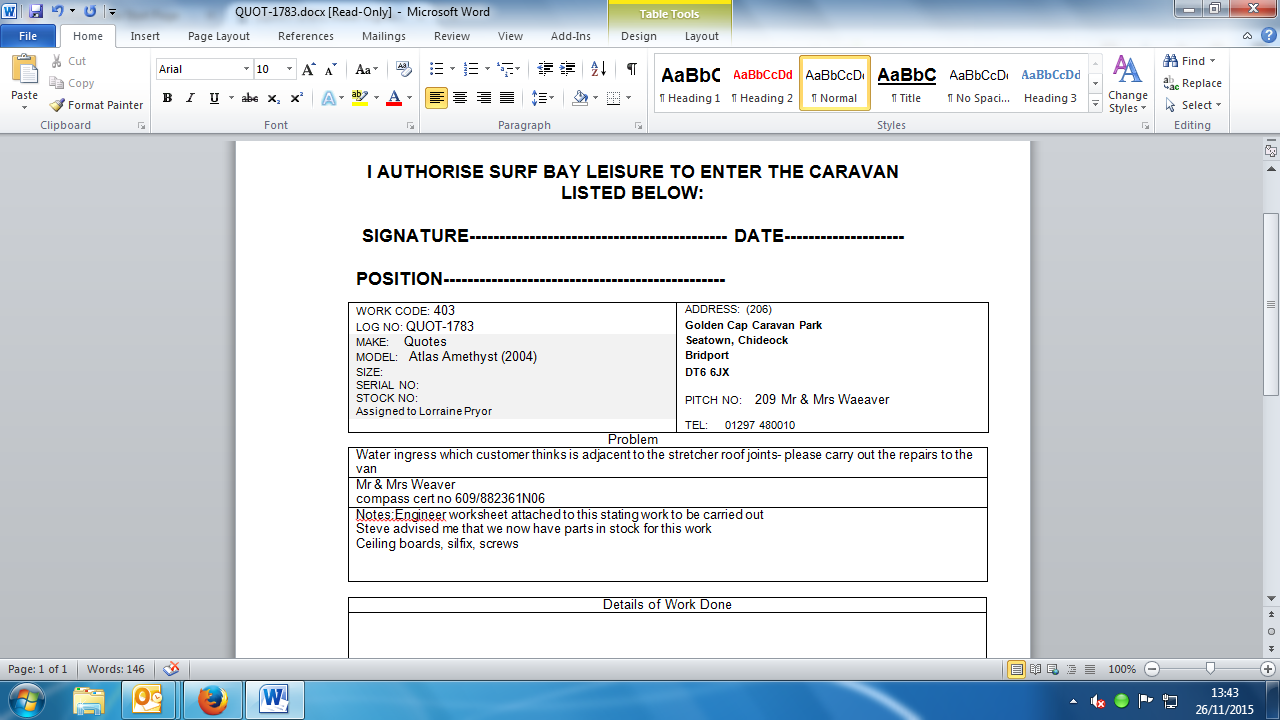Toggle Italic formatting
The height and width of the screenshot is (720, 1280).
[x=190, y=98]
